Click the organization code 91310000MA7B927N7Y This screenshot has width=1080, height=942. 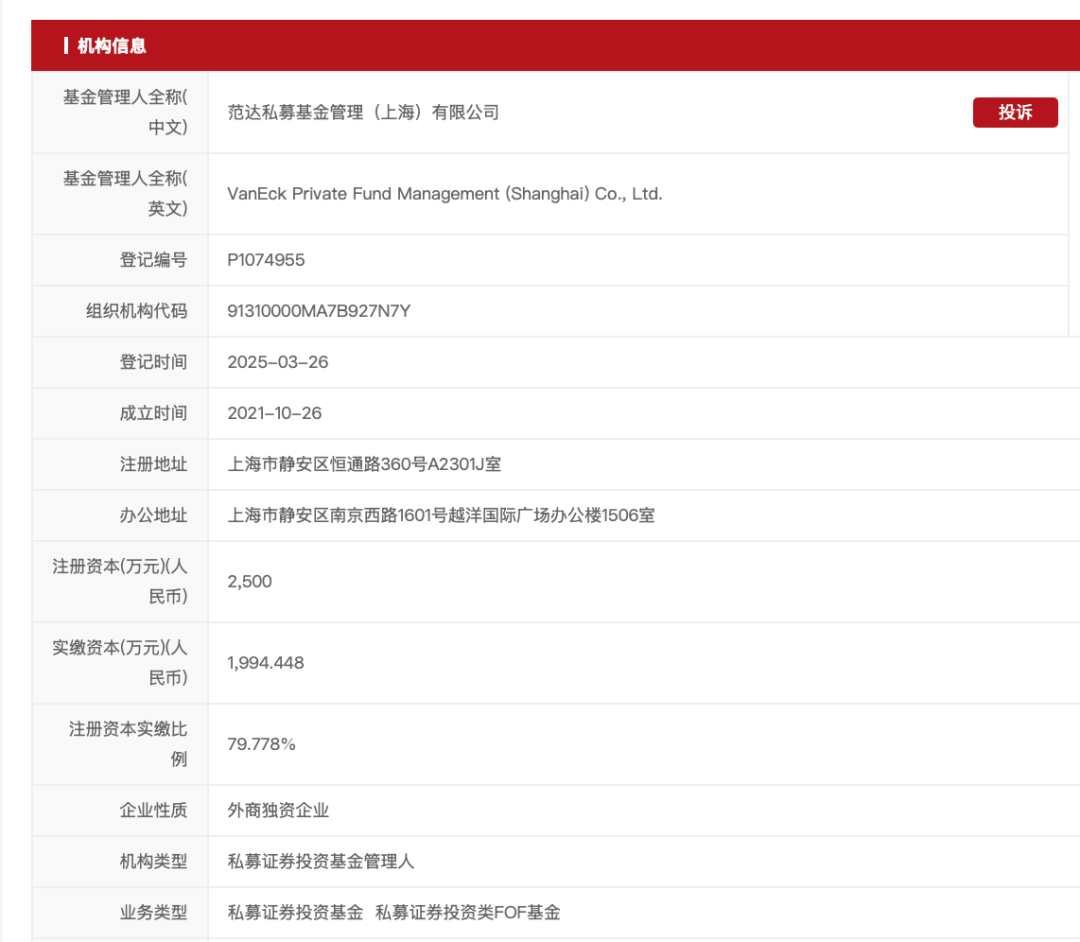tap(319, 311)
